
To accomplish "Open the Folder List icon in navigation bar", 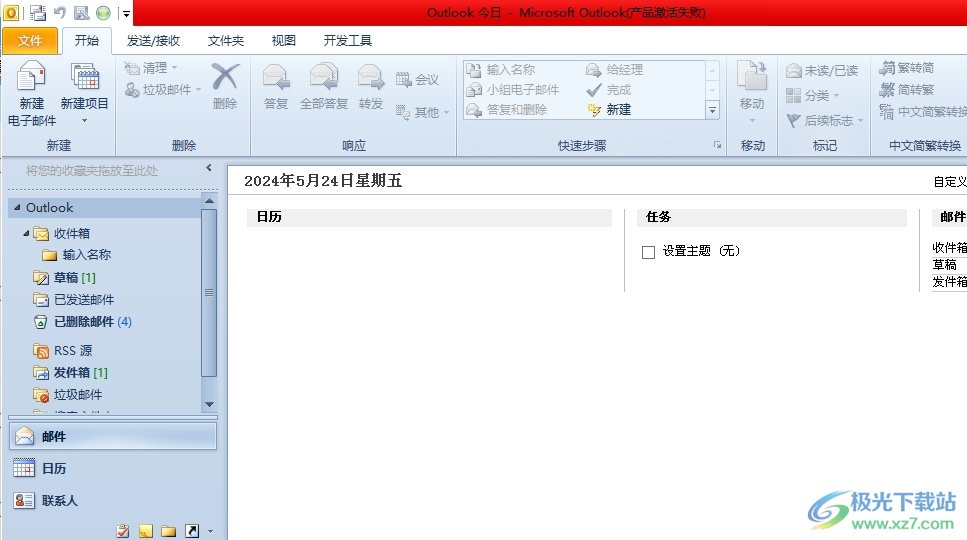I will 168,531.
